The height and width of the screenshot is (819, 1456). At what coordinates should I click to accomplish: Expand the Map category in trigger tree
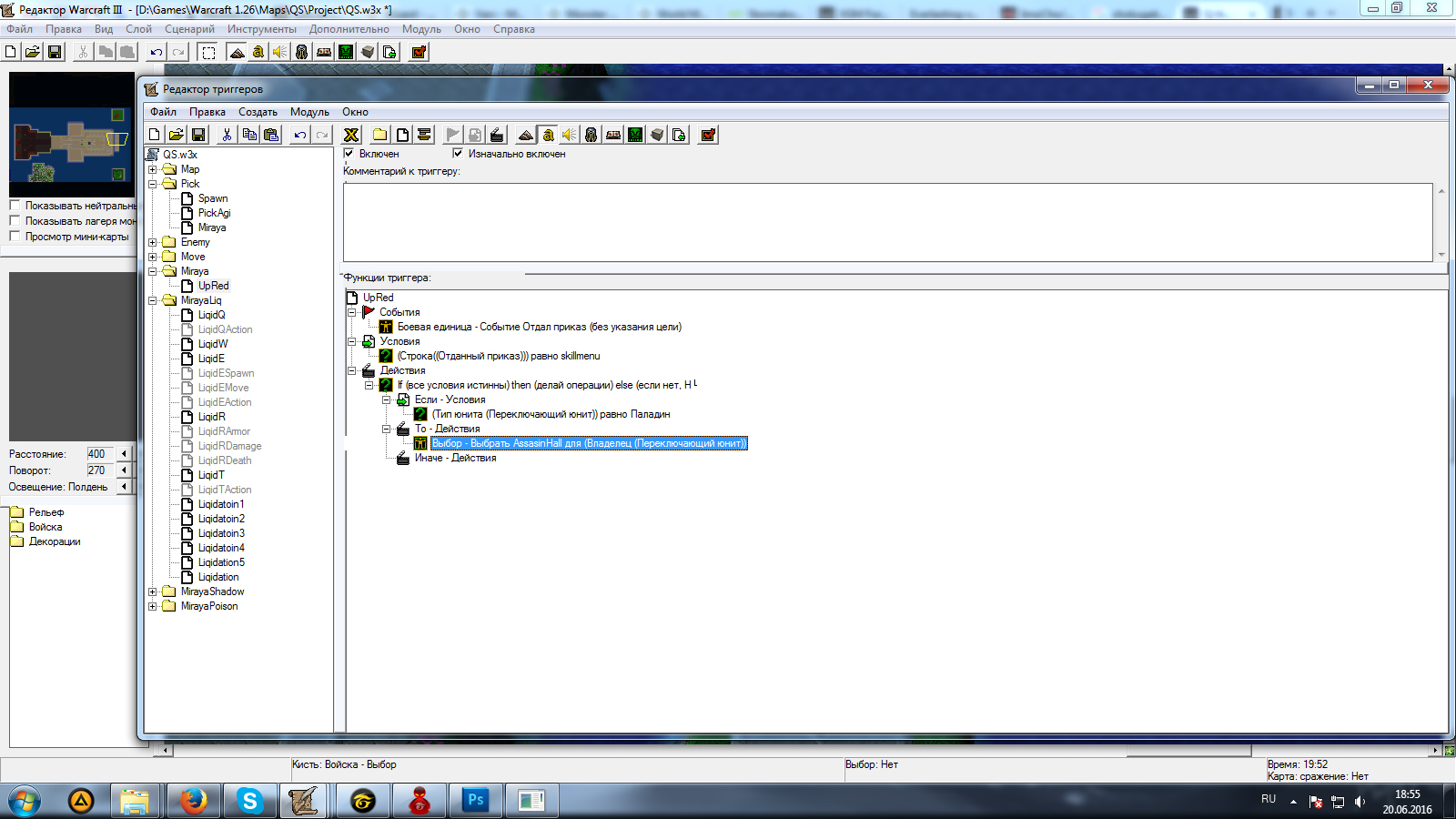pos(153,169)
